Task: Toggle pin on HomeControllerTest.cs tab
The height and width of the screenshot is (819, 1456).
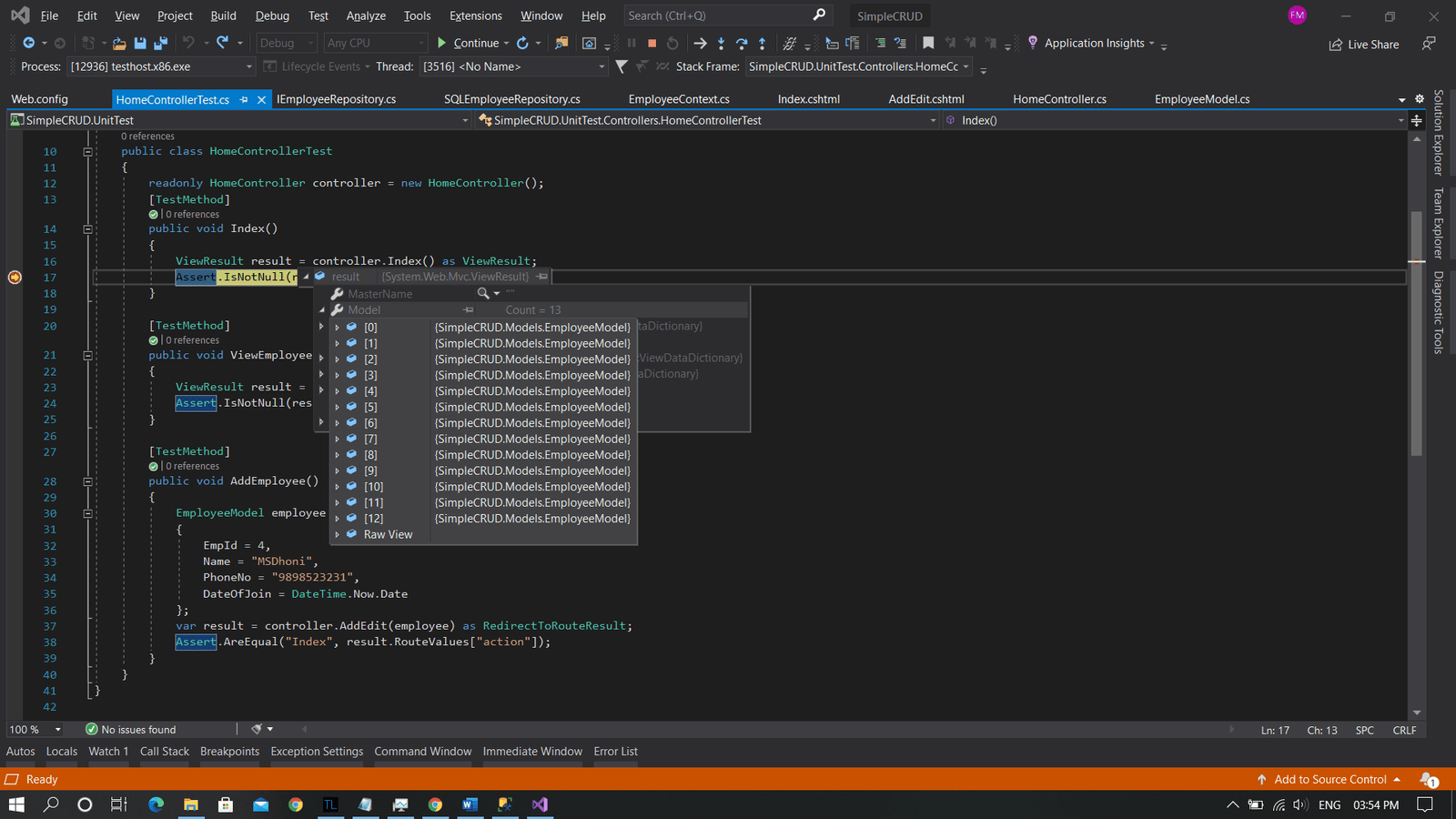Action: [244, 100]
